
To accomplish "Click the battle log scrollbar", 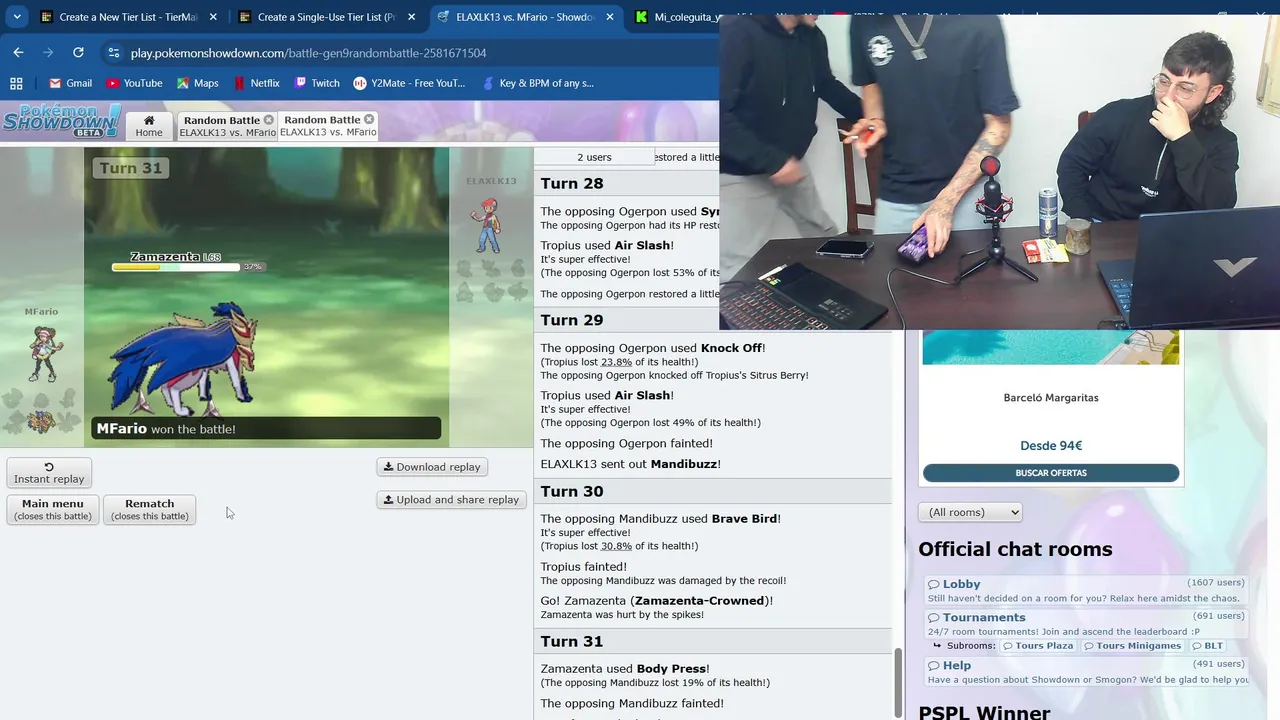I will point(897,683).
